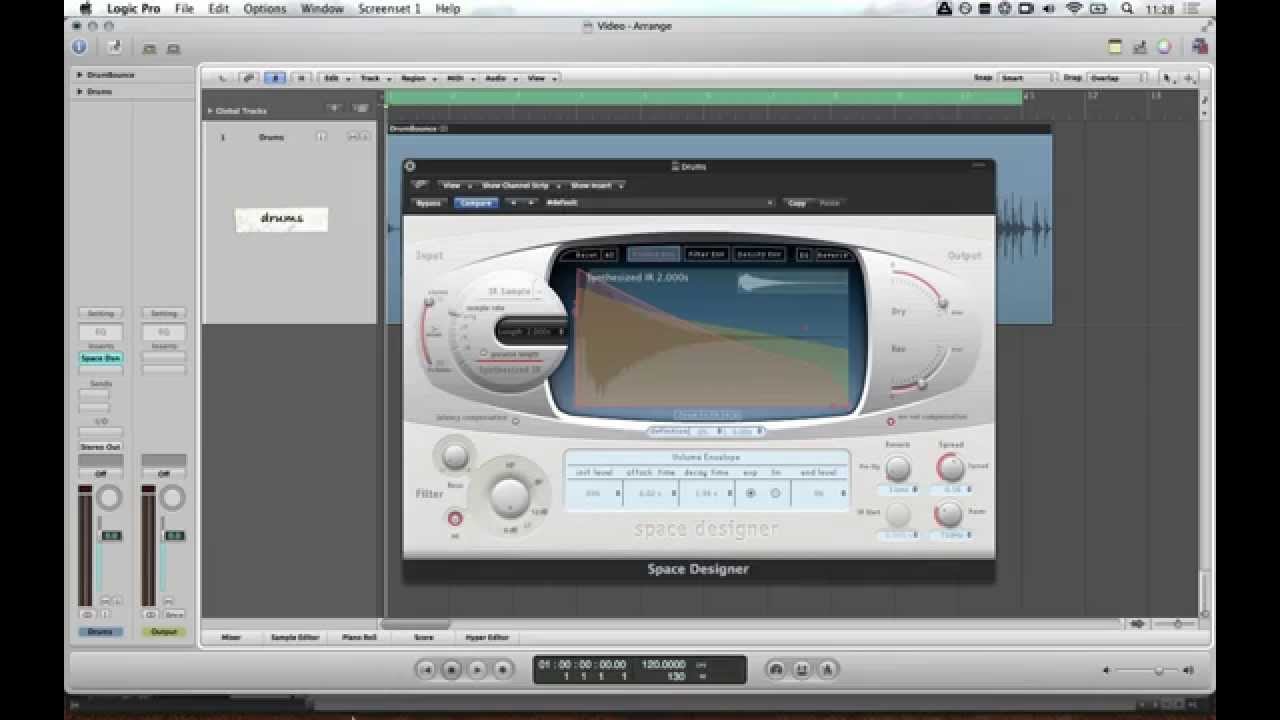Select previous plugin setting arrow

[x=515, y=203]
